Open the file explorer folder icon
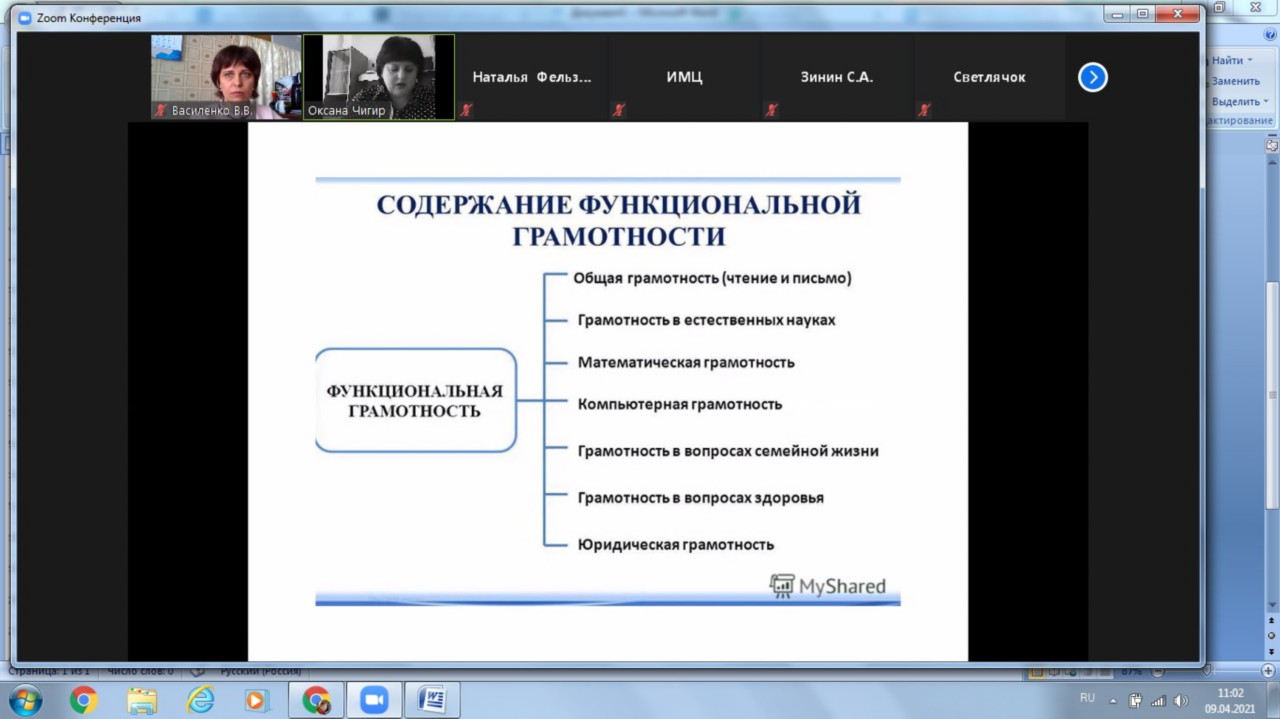The image size is (1280, 719). [x=142, y=700]
